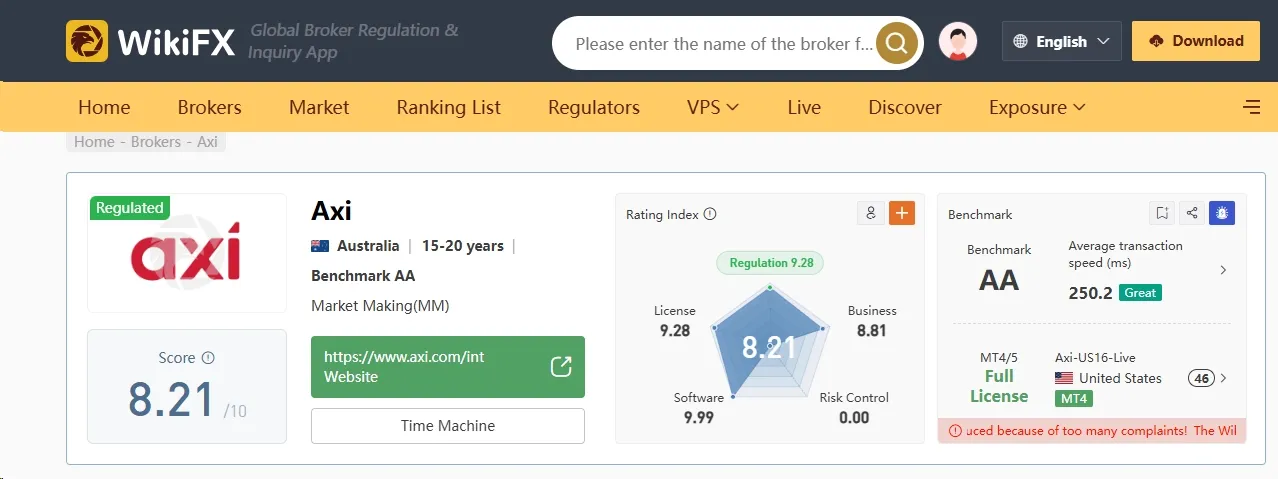Screen dimensions: 1278x479
Task: Open the user avatar profile
Action: (958, 42)
